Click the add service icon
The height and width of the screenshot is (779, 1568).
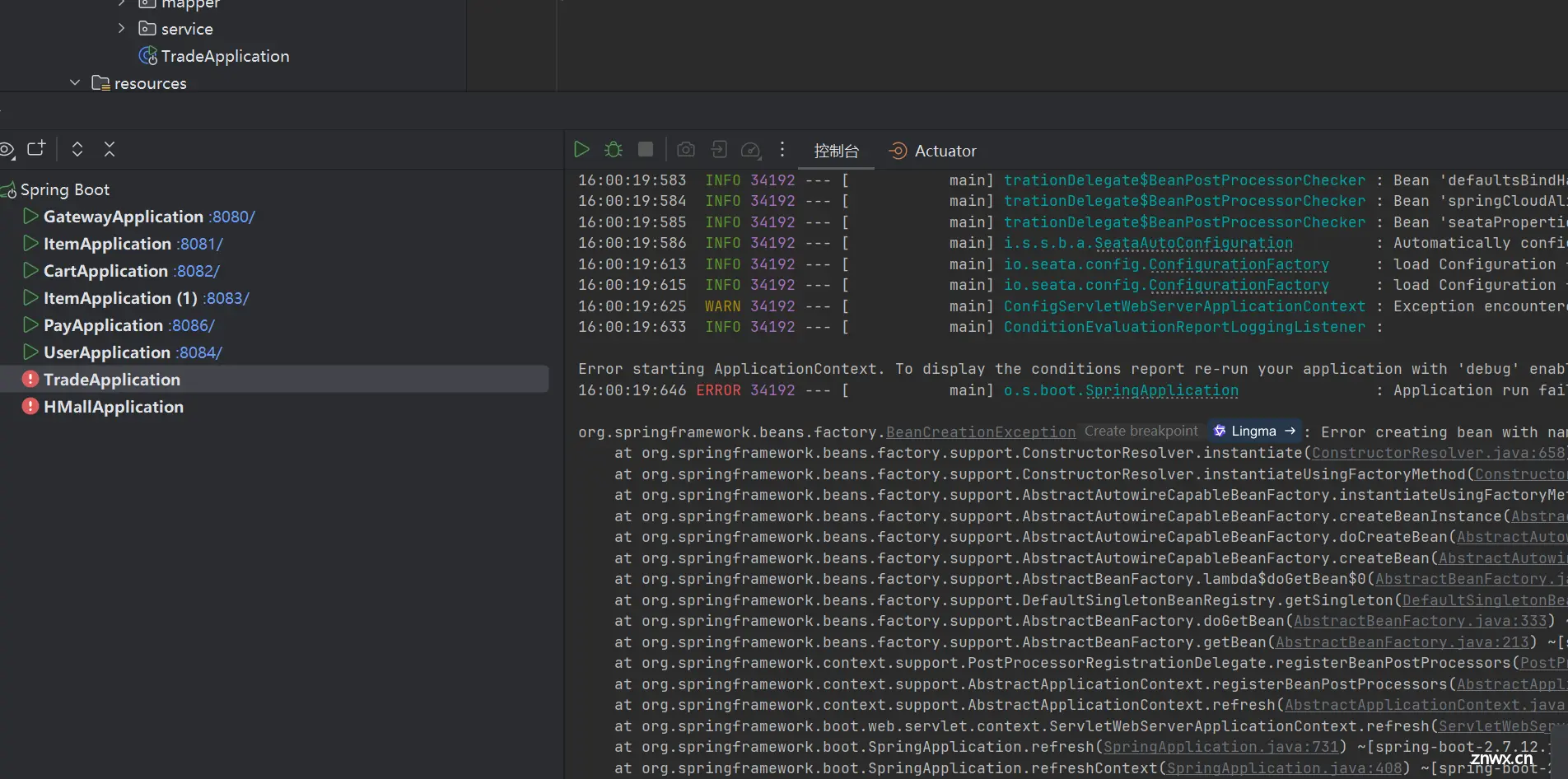[x=36, y=148]
